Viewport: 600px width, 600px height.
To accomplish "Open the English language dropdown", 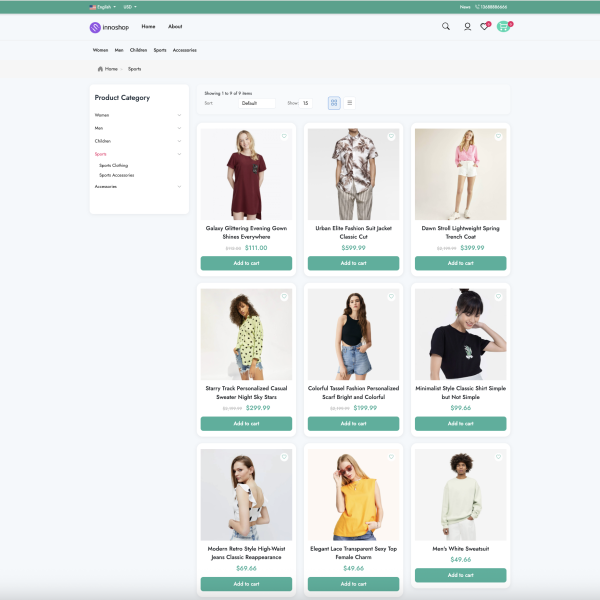I will click(103, 6).
